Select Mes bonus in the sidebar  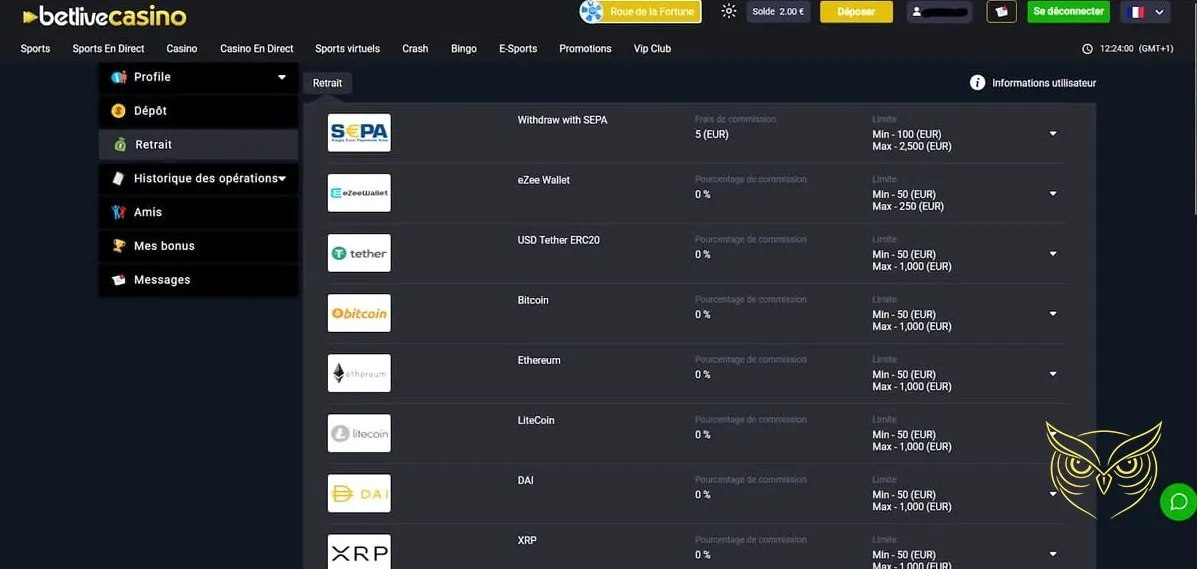[164, 246]
